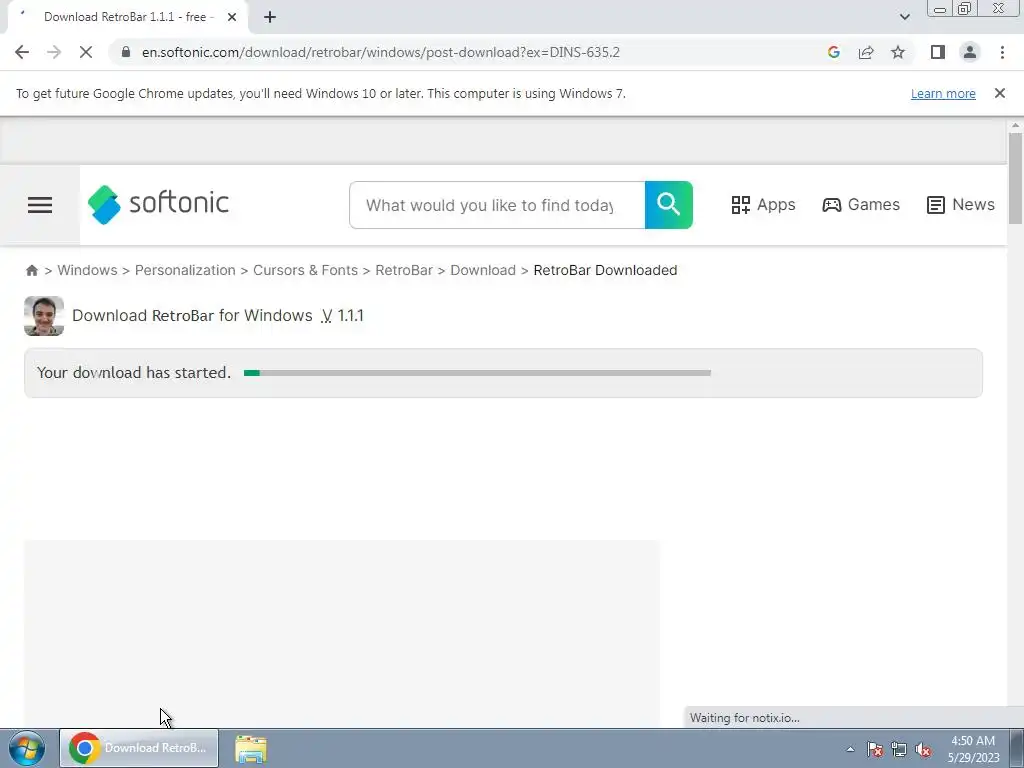Click the green magnifier search button
1024x768 pixels.
click(x=668, y=205)
